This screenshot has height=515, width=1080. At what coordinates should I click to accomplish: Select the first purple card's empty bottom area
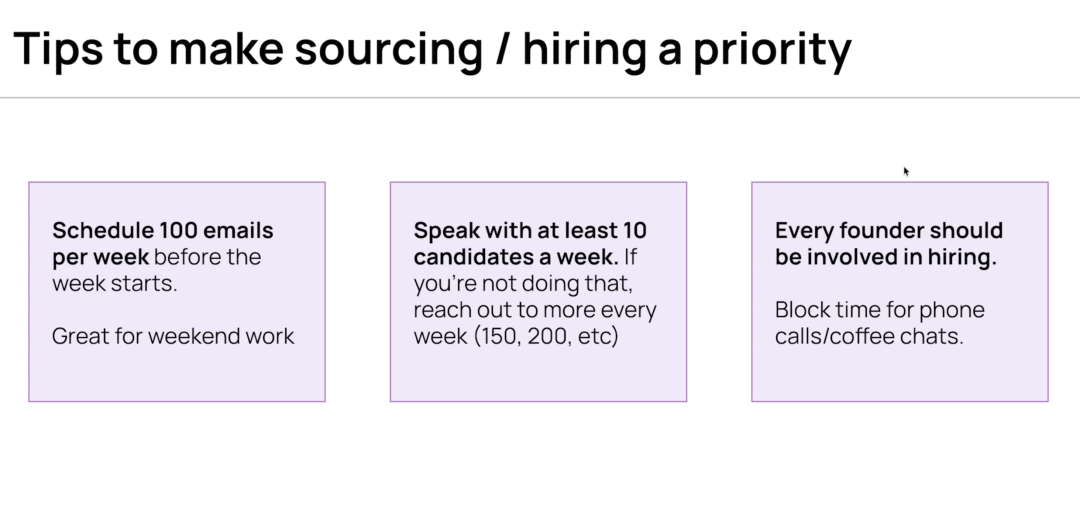pos(177,377)
